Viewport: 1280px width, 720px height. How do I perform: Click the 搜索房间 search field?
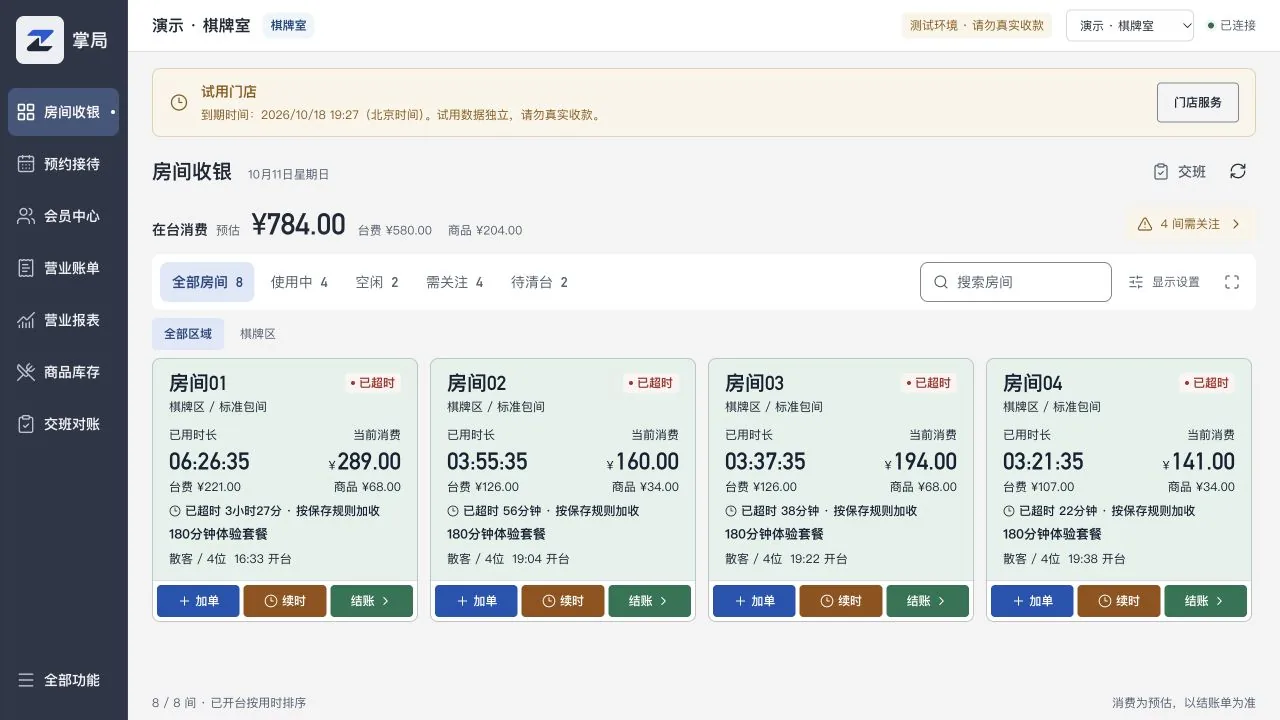pos(1016,282)
